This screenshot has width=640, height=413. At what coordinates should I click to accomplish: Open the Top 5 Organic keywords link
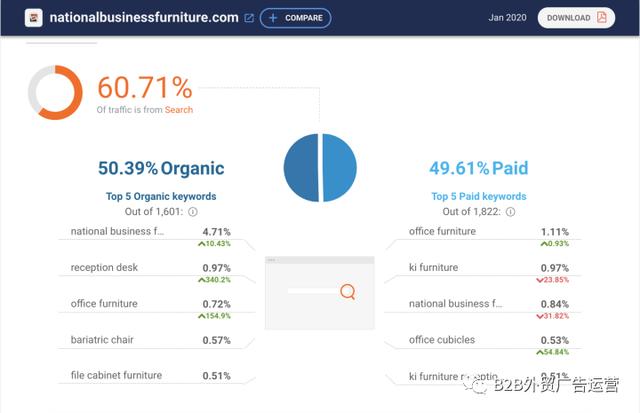click(161, 196)
